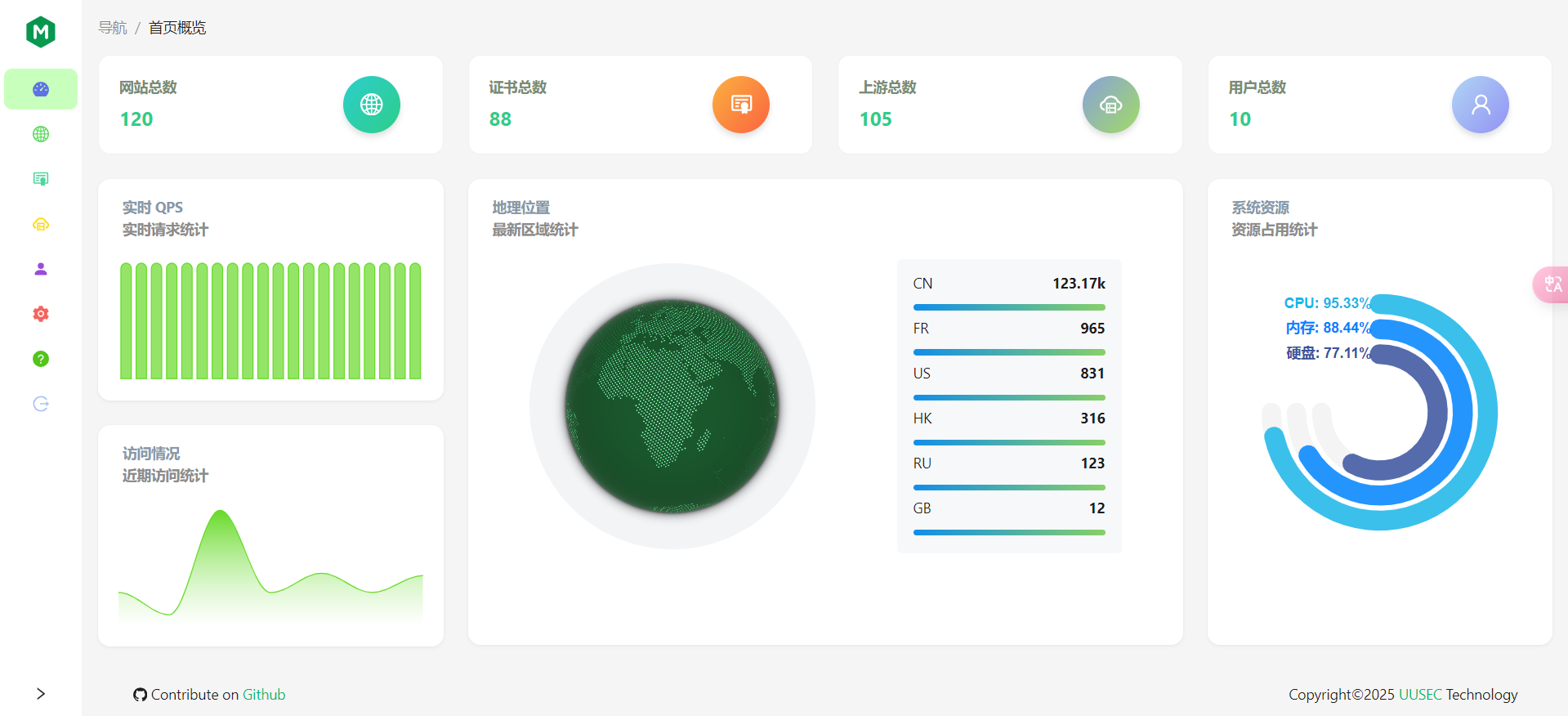Click the 证书总数 orange certificate icon
The height and width of the screenshot is (716, 1568).
pos(741,105)
